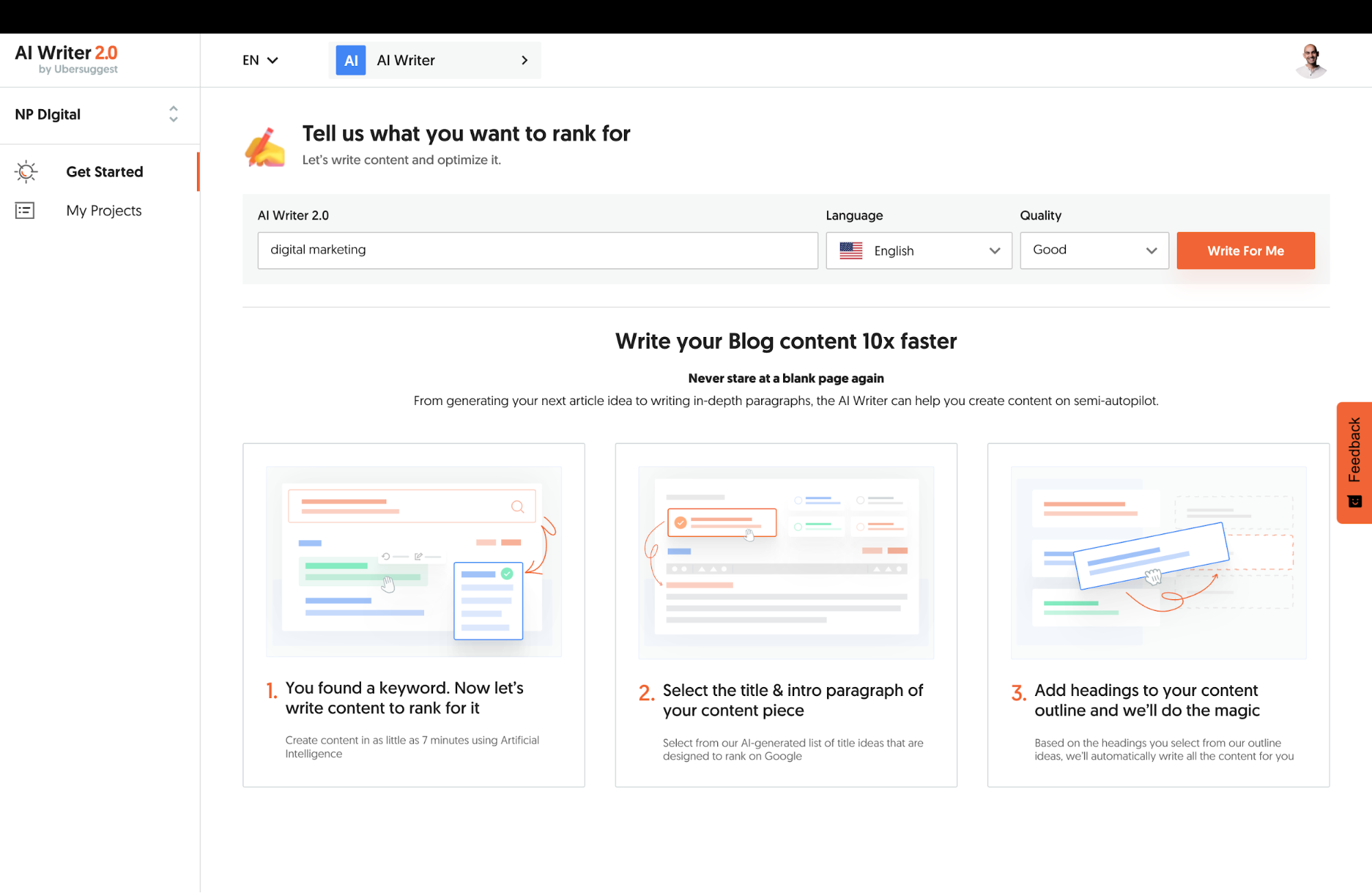Click the AI Writer 2.0 logo
Screen dimensions: 1372x893
coord(66,60)
